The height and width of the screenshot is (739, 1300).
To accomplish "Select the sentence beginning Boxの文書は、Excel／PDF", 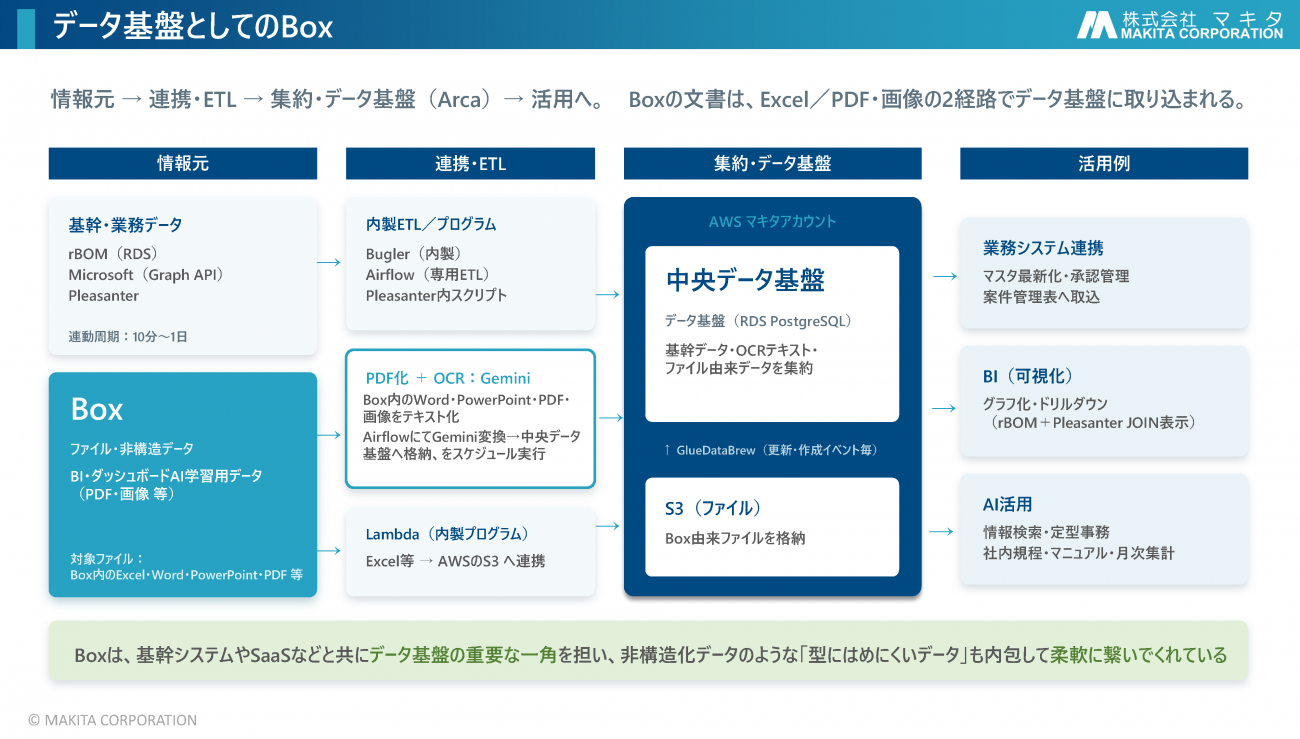I will pyautogui.click(x=938, y=100).
